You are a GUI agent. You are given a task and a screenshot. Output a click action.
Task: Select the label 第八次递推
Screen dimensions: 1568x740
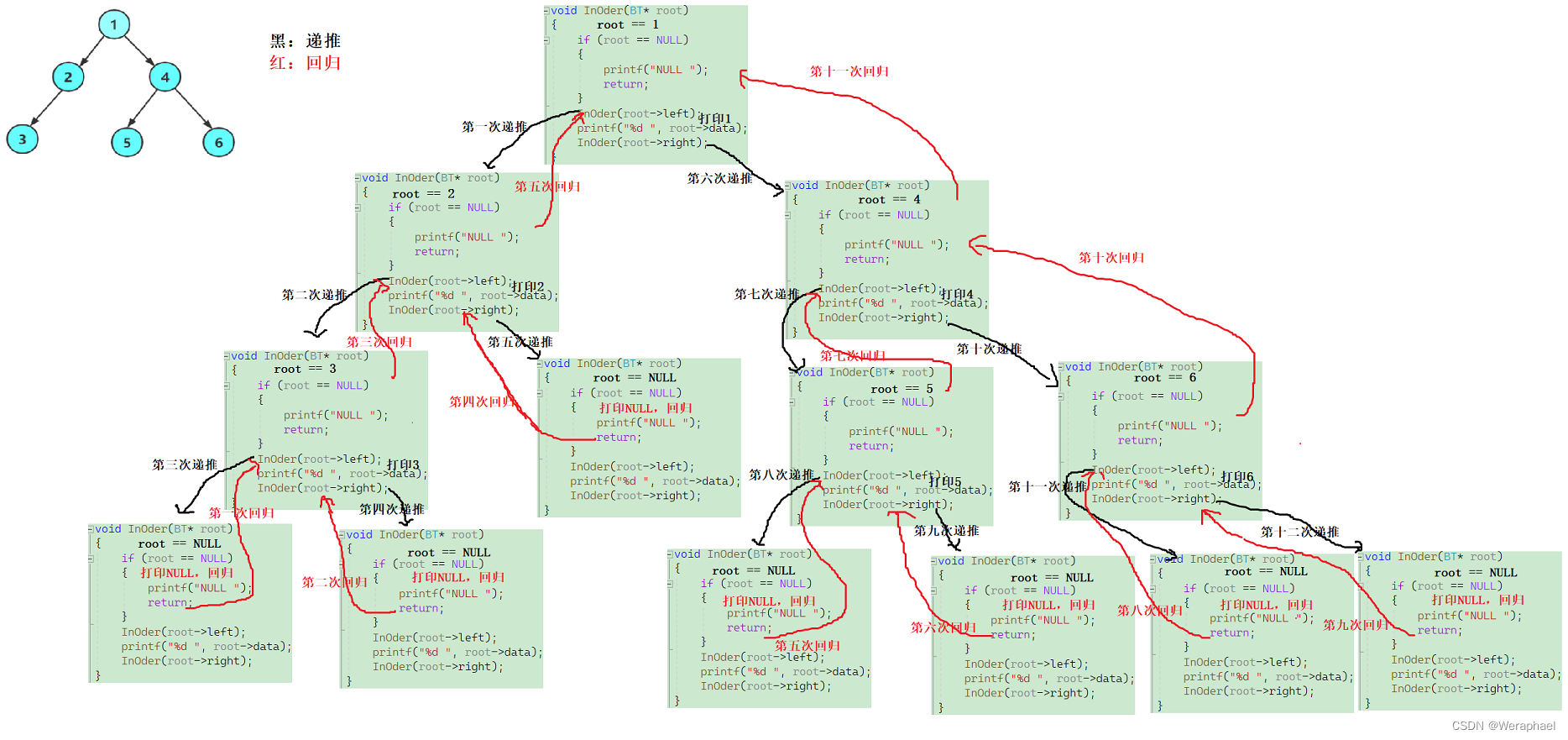[x=781, y=475]
